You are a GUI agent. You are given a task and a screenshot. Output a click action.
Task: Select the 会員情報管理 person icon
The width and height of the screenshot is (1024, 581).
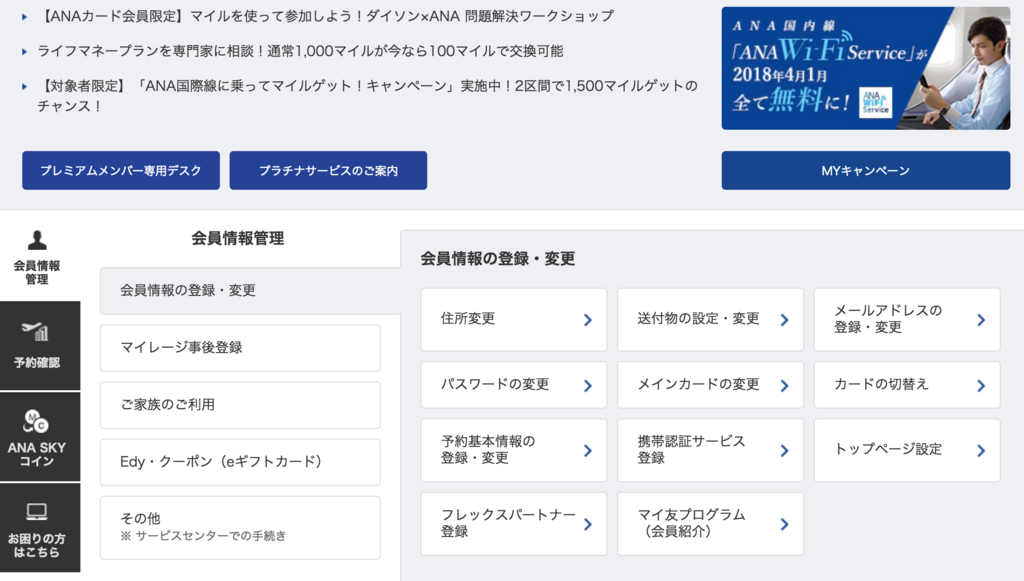pos(37,240)
